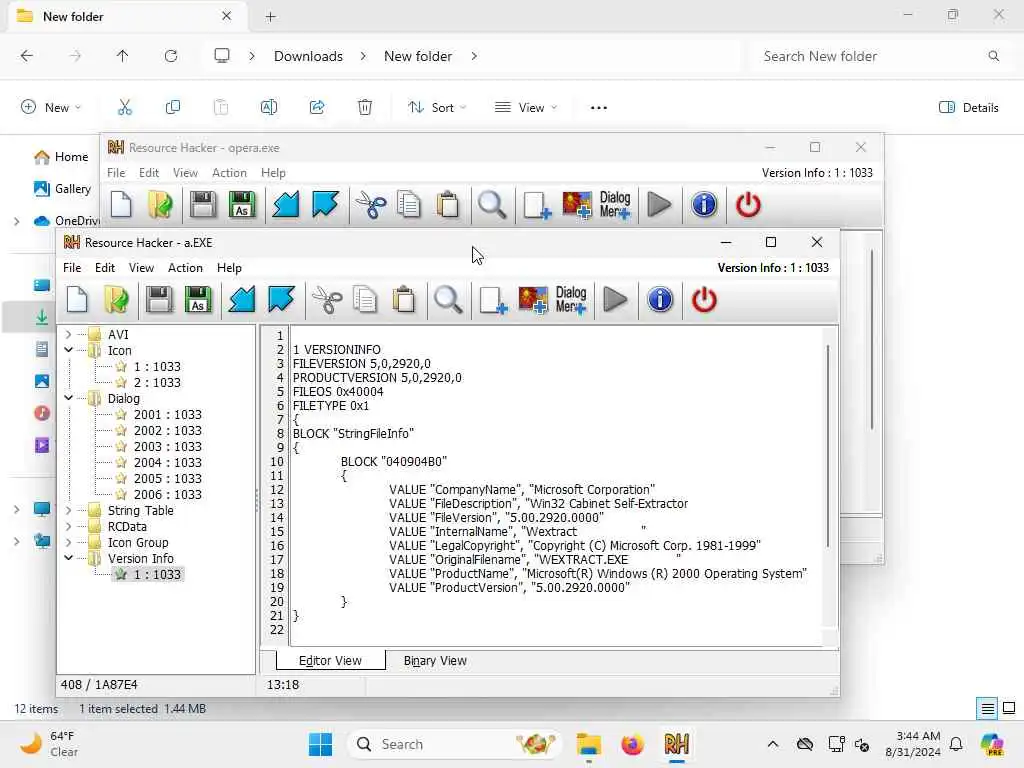Select Dialog resource 2006 : 1033
Viewport: 1024px width, 768px height.
(167, 494)
